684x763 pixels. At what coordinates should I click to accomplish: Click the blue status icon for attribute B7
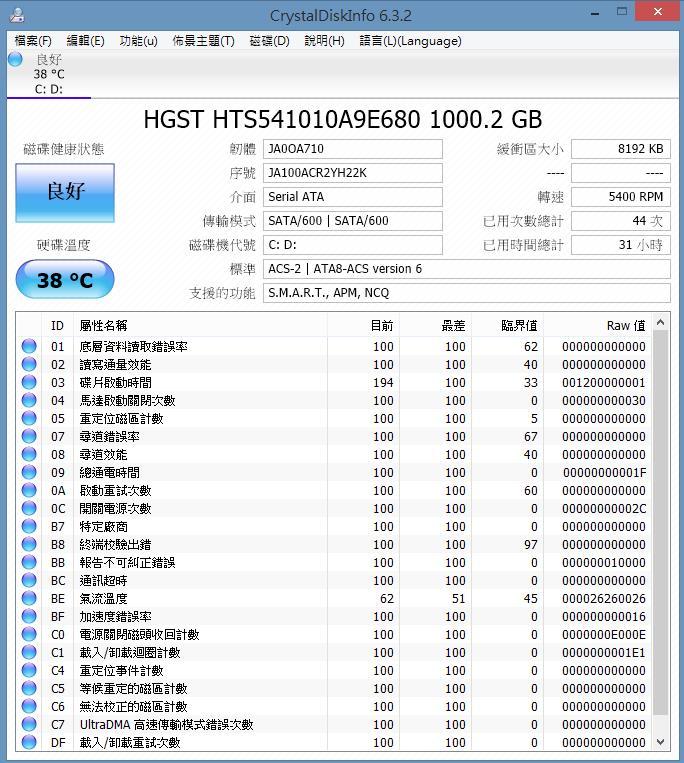[x=29, y=526]
